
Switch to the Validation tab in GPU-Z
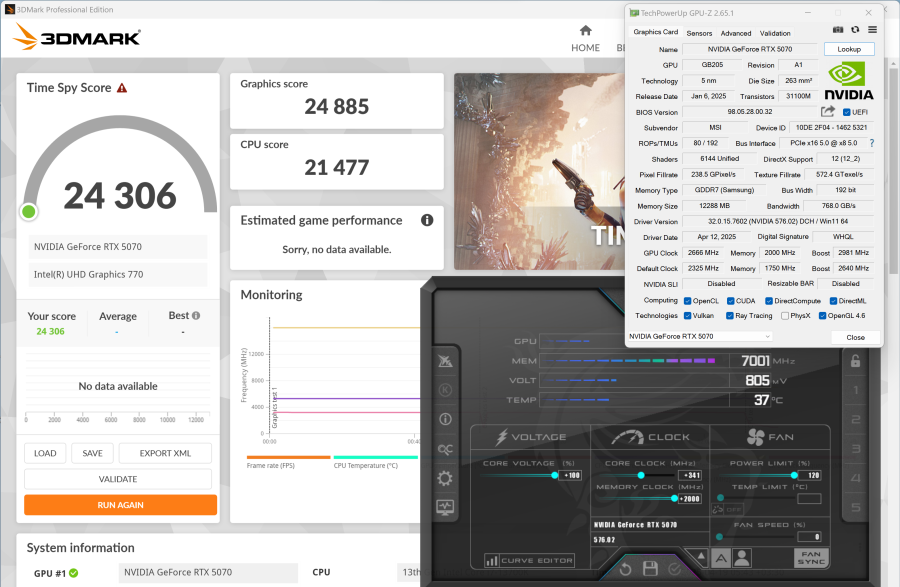pyautogui.click(x=775, y=33)
